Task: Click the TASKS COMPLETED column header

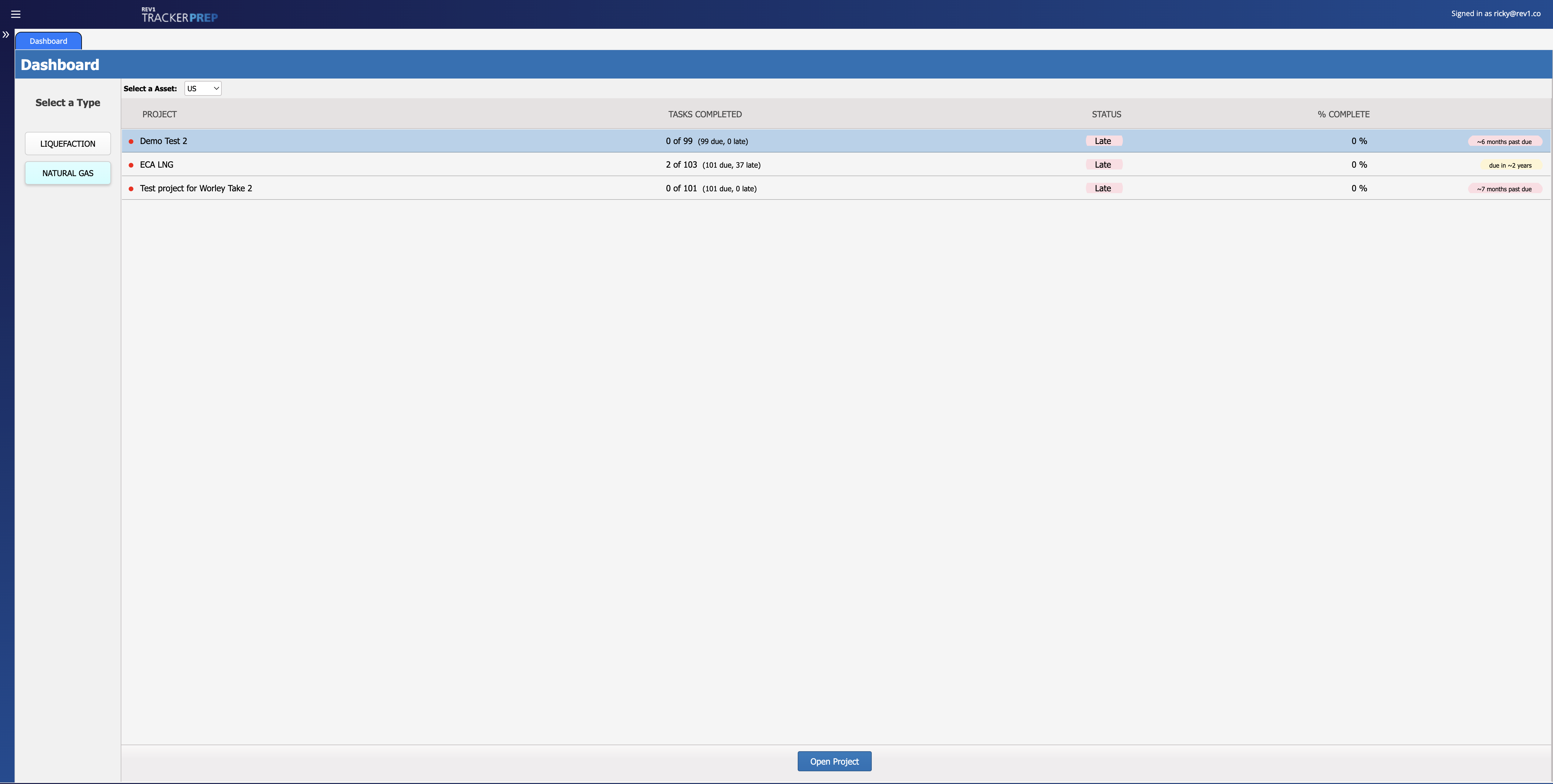Action: (x=705, y=114)
